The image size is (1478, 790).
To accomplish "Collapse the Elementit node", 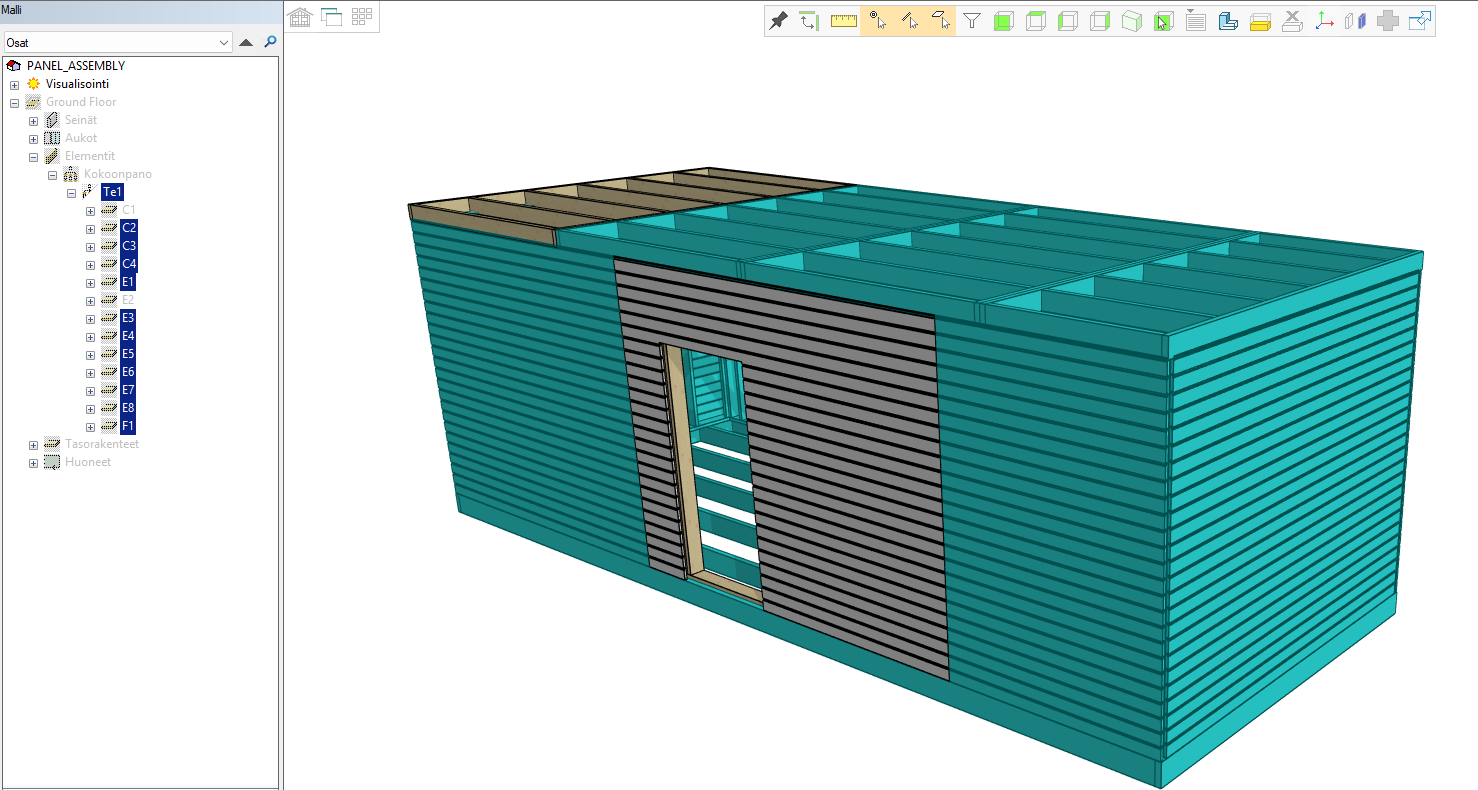I will coord(33,156).
